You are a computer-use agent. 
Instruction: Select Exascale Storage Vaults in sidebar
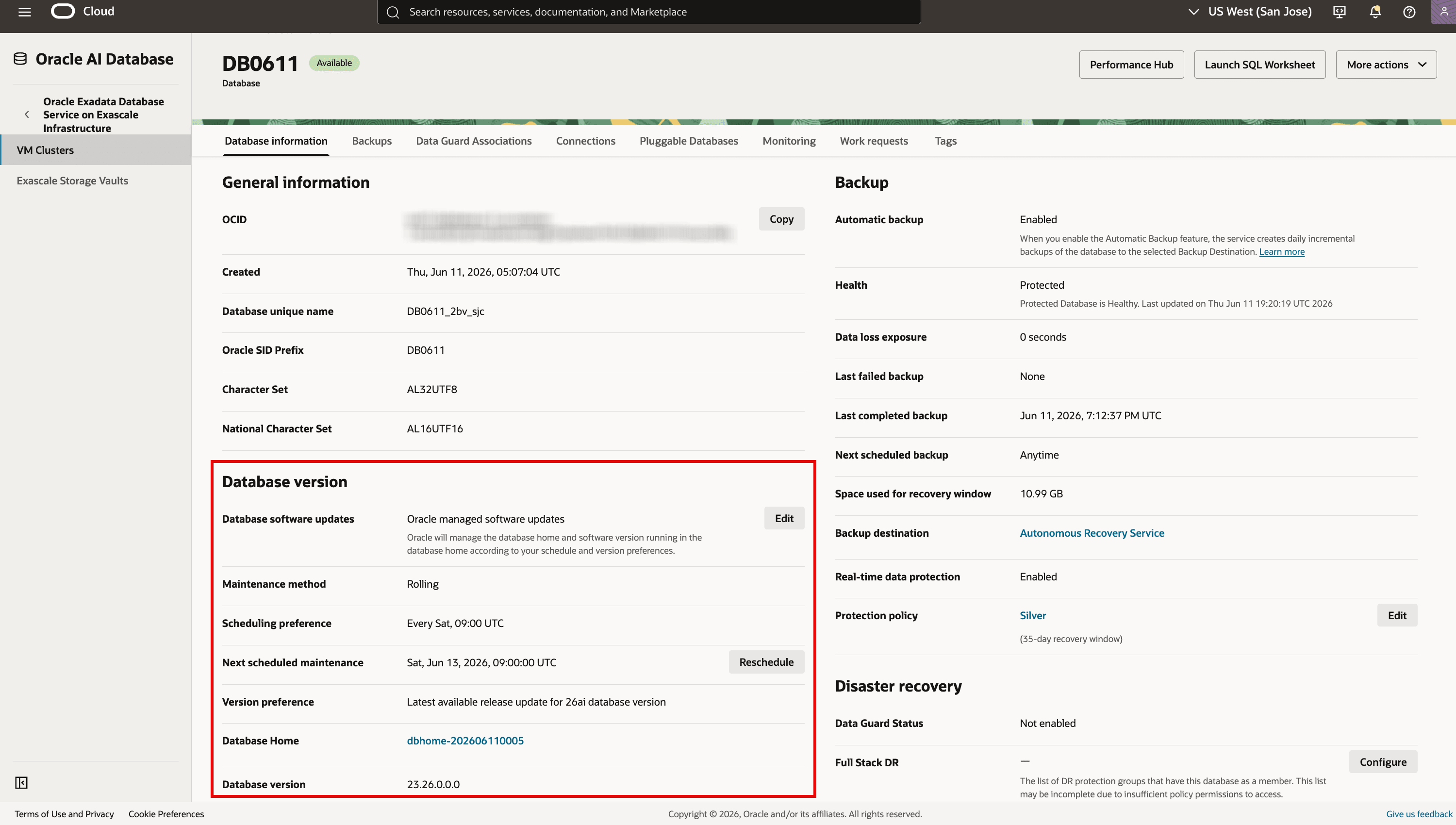(x=72, y=181)
